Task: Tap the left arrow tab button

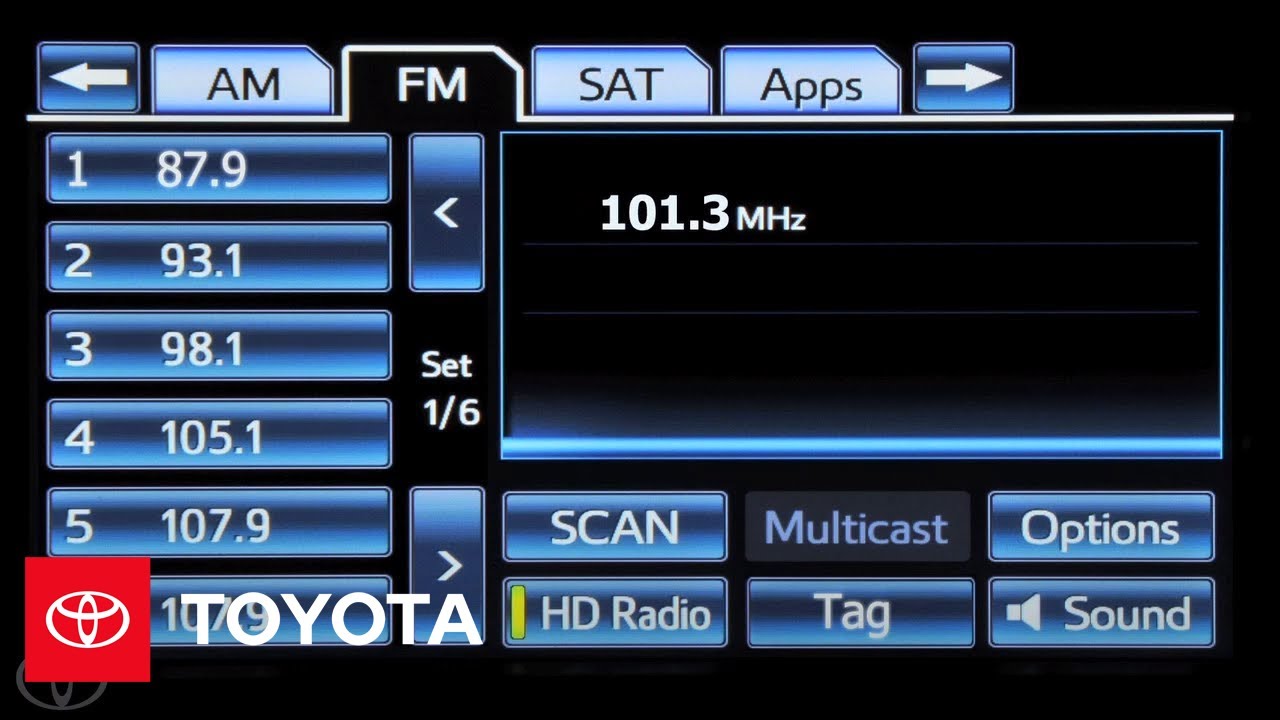Action: coord(88,77)
